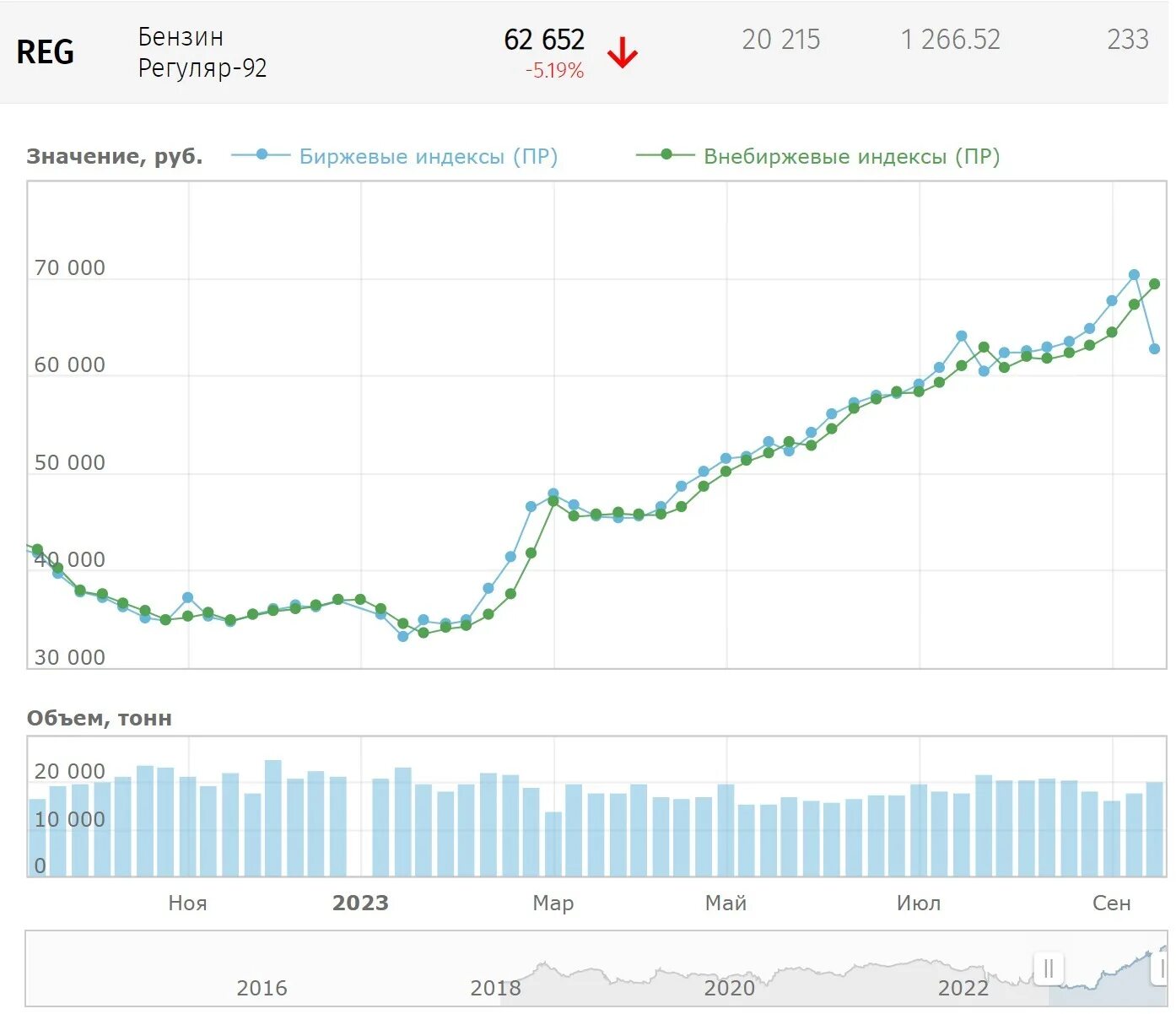
Task: Click the red down arrow price indicator
Action: [x=623, y=53]
